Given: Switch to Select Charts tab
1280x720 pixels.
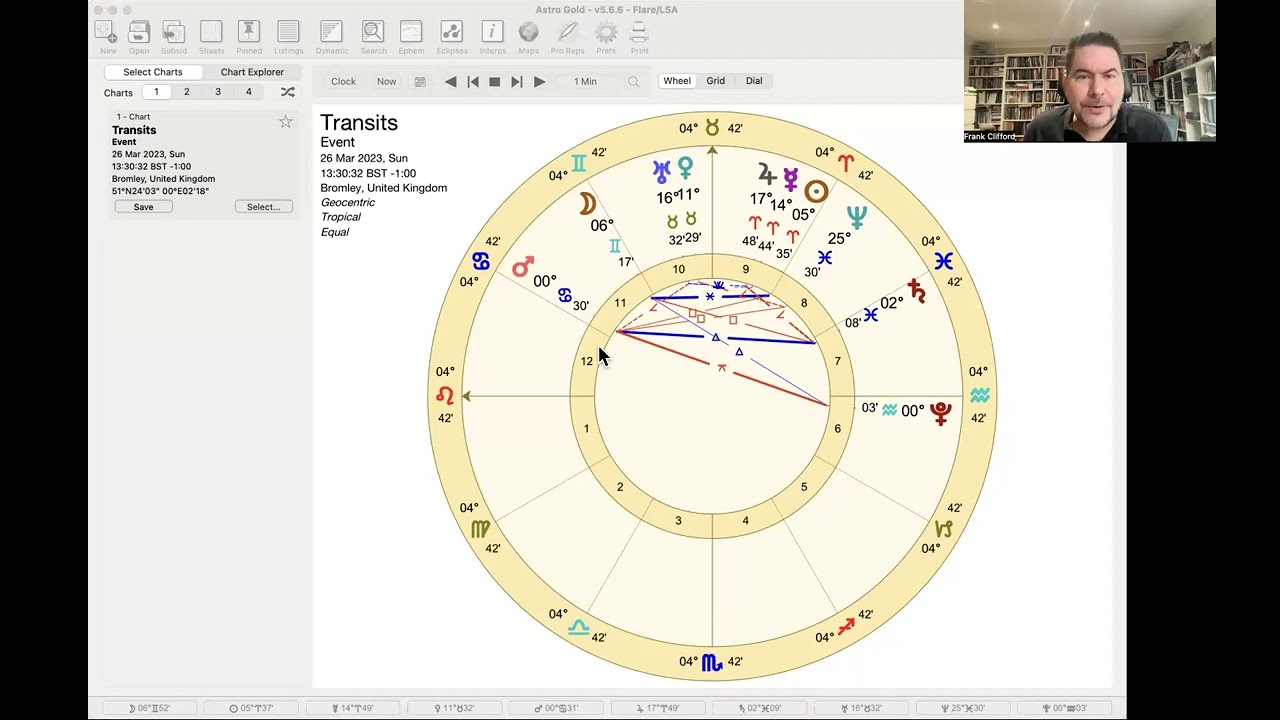Looking at the screenshot, I should point(153,72).
